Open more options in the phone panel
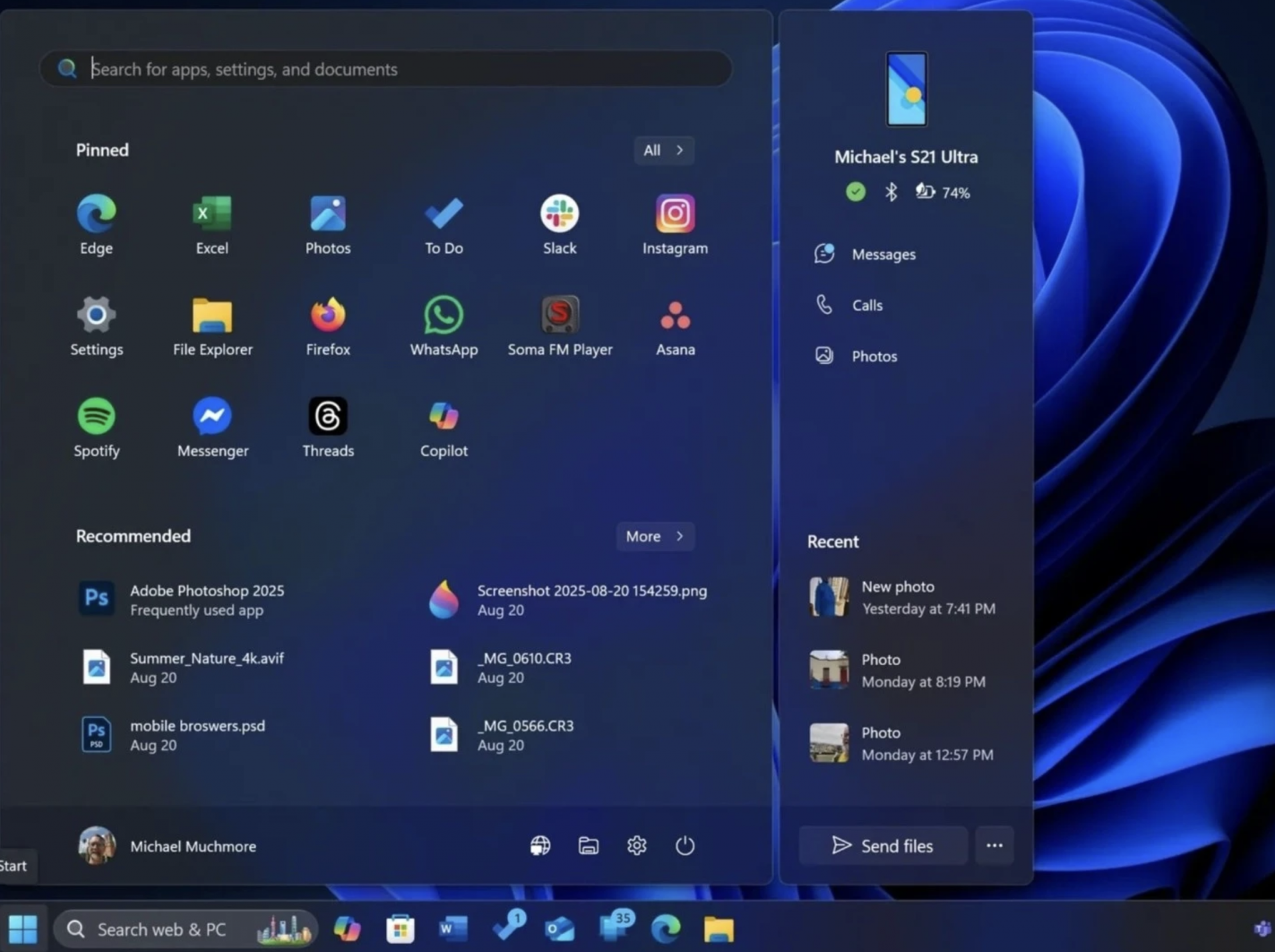The image size is (1275, 952). pos(994,845)
